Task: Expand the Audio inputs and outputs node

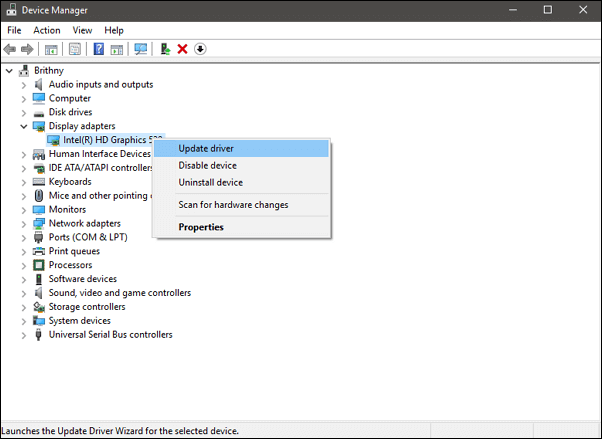Action: pos(24,85)
